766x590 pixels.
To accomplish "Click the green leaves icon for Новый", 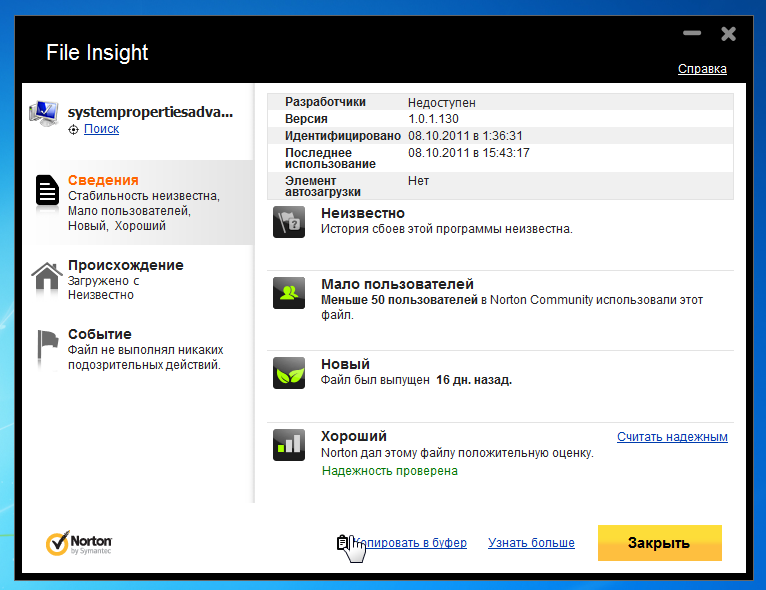I will [289, 373].
